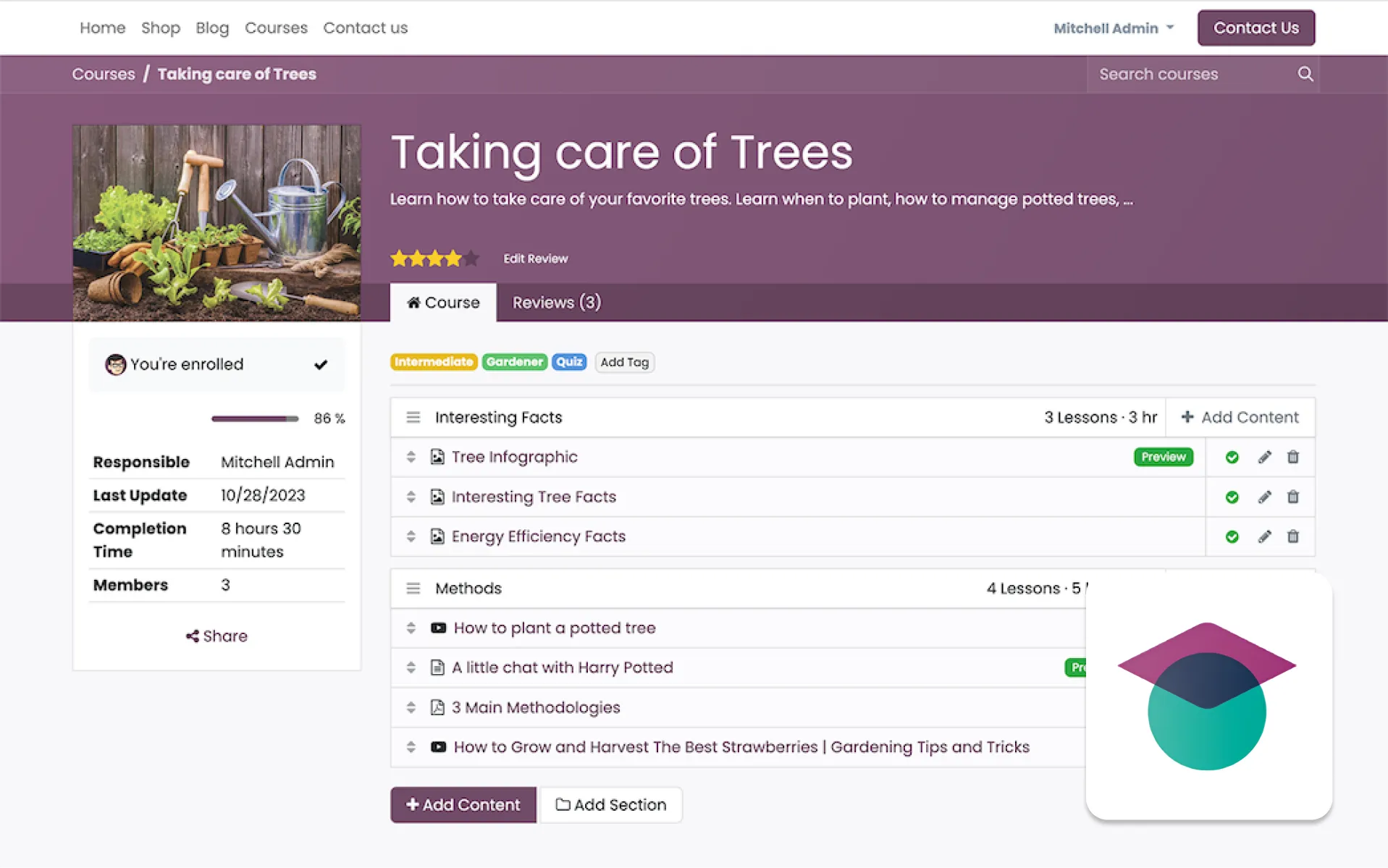The image size is (1388, 868).
Task: Click sort arrows beside A little chat with Harry Potted
Action: (x=411, y=667)
